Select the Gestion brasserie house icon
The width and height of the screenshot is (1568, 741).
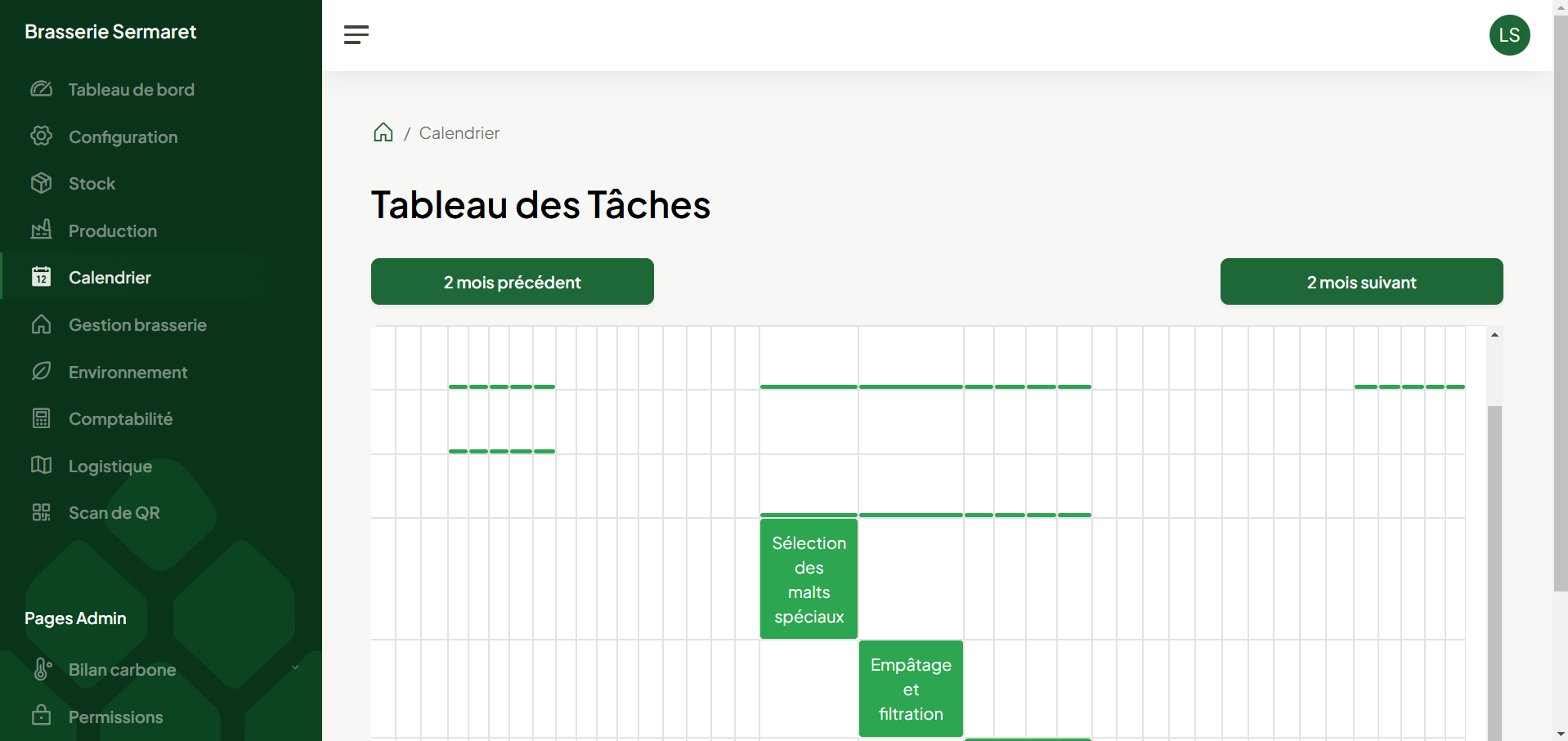(42, 324)
